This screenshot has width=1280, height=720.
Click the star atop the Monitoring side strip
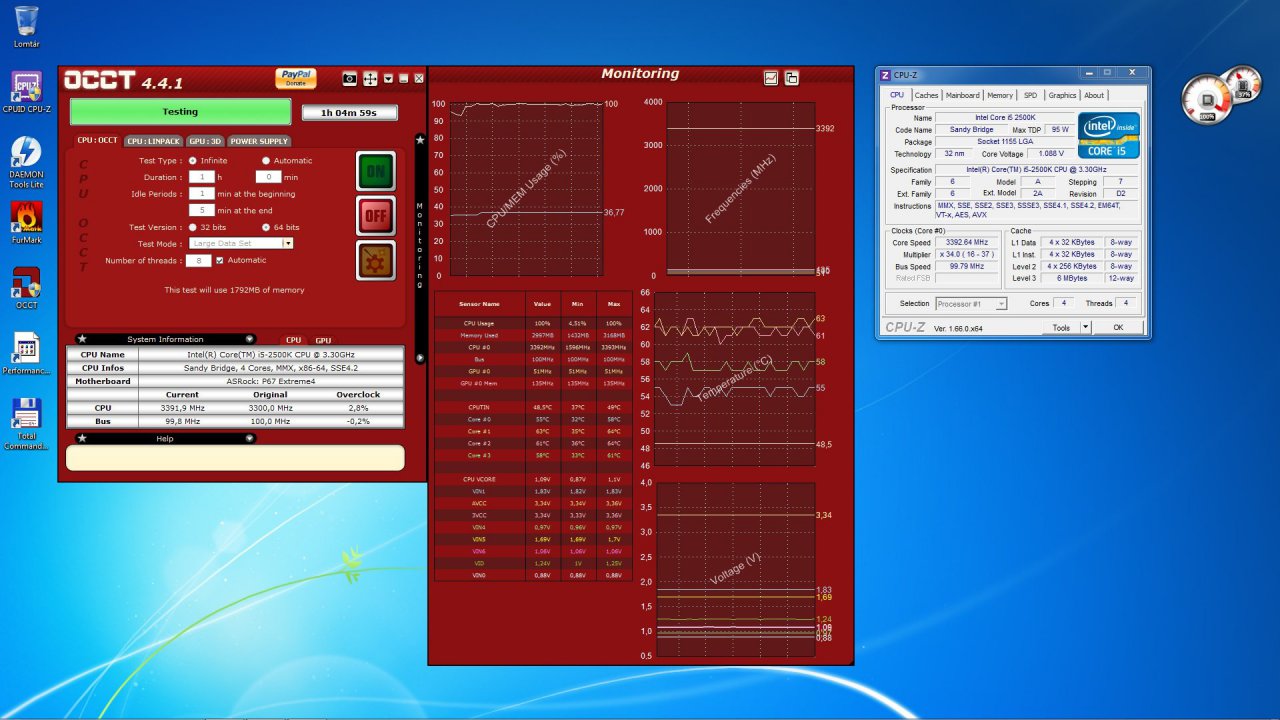(x=420, y=140)
